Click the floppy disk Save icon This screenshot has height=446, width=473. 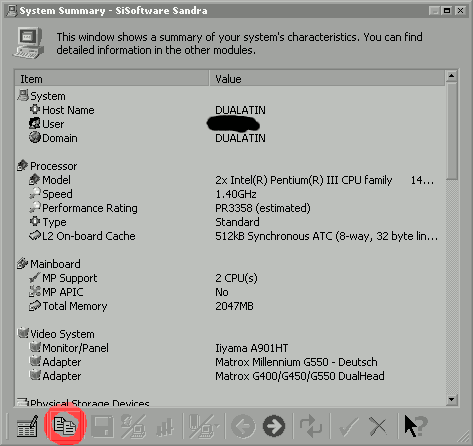click(102, 426)
